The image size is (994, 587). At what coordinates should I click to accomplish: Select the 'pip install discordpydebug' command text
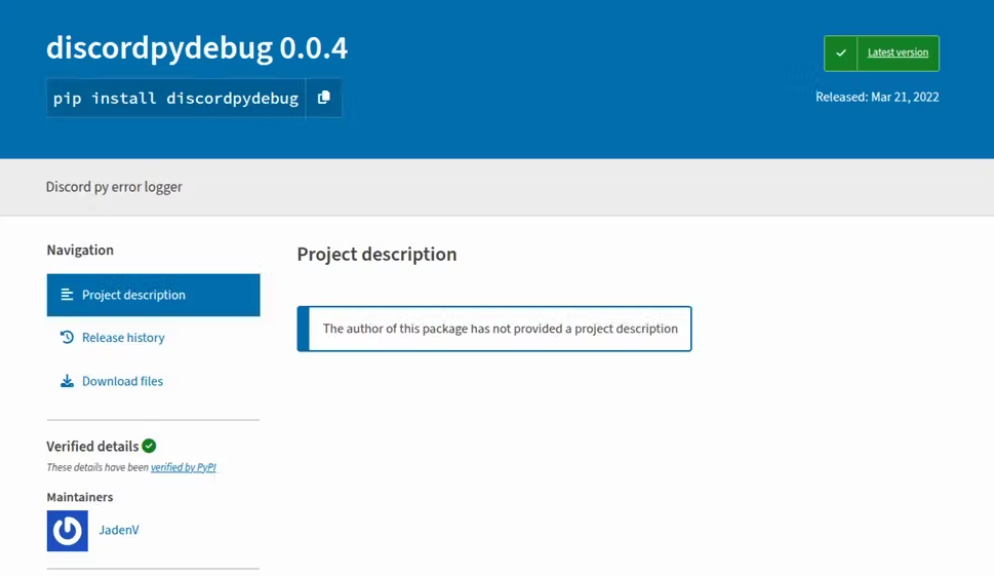click(x=176, y=98)
